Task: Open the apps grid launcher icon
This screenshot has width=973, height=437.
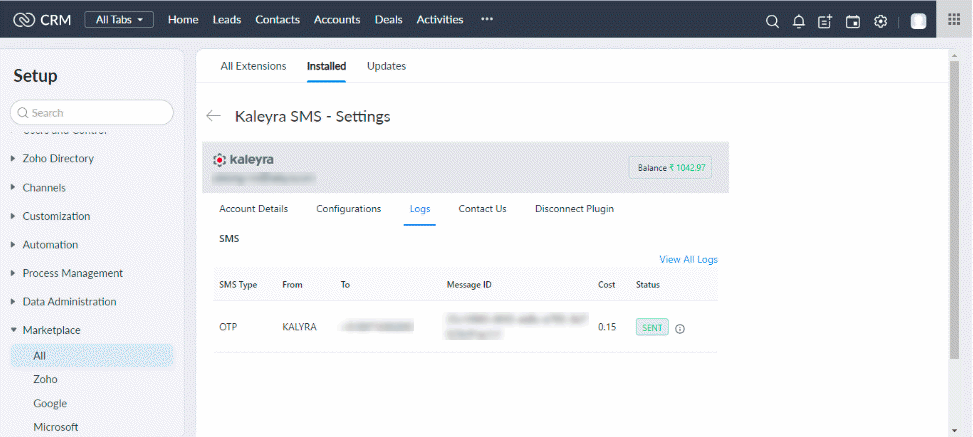Action: click(954, 19)
